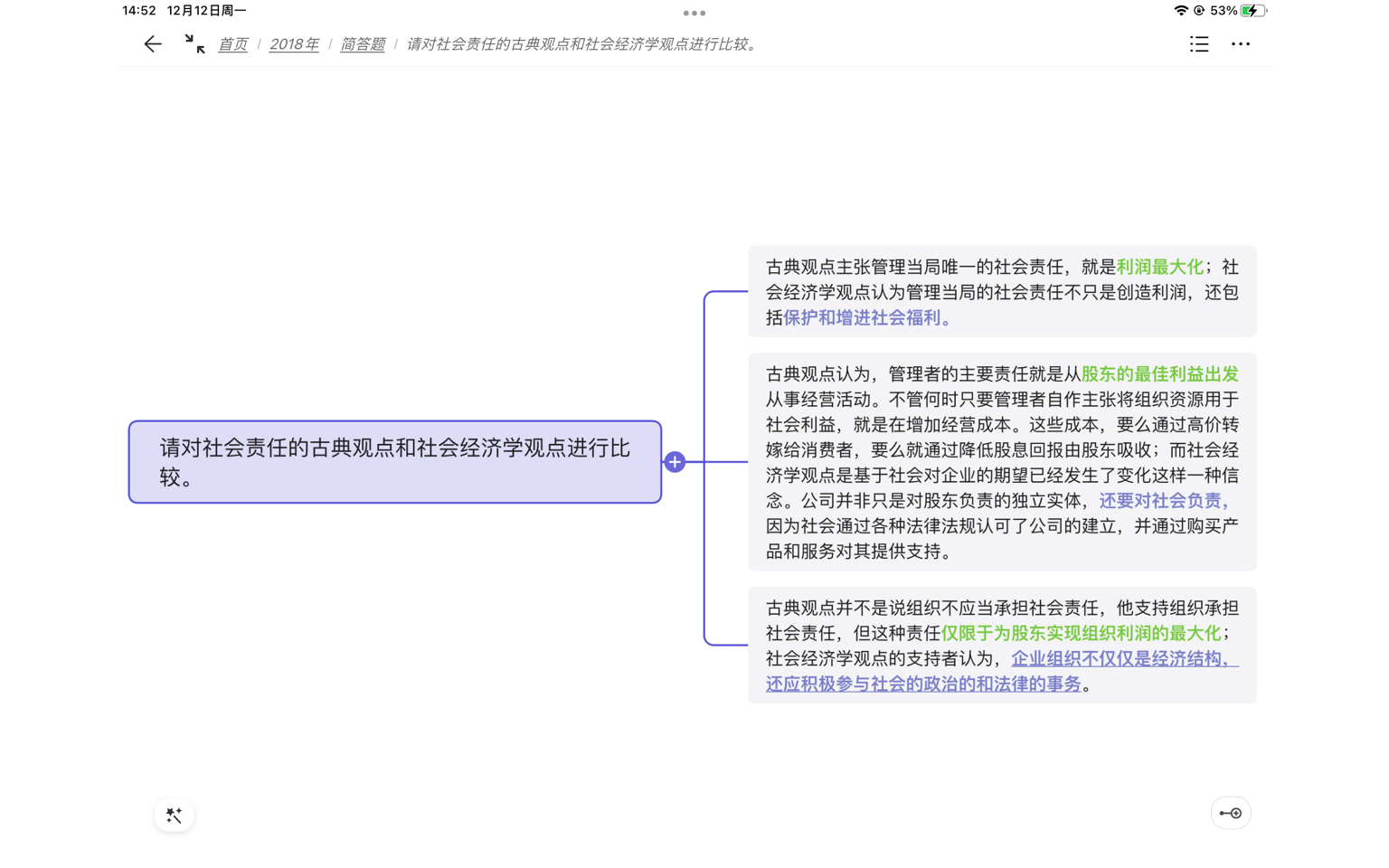
Task: Open the outline list view icon
Action: point(1198,43)
